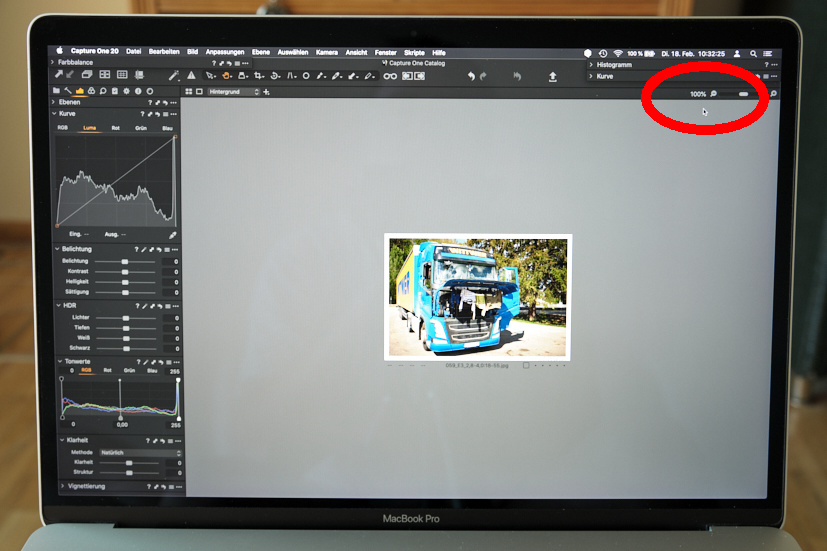Image resolution: width=827 pixels, height=551 pixels.
Task: Click the Undo arrow in the toolbar
Action: point(471,76)
